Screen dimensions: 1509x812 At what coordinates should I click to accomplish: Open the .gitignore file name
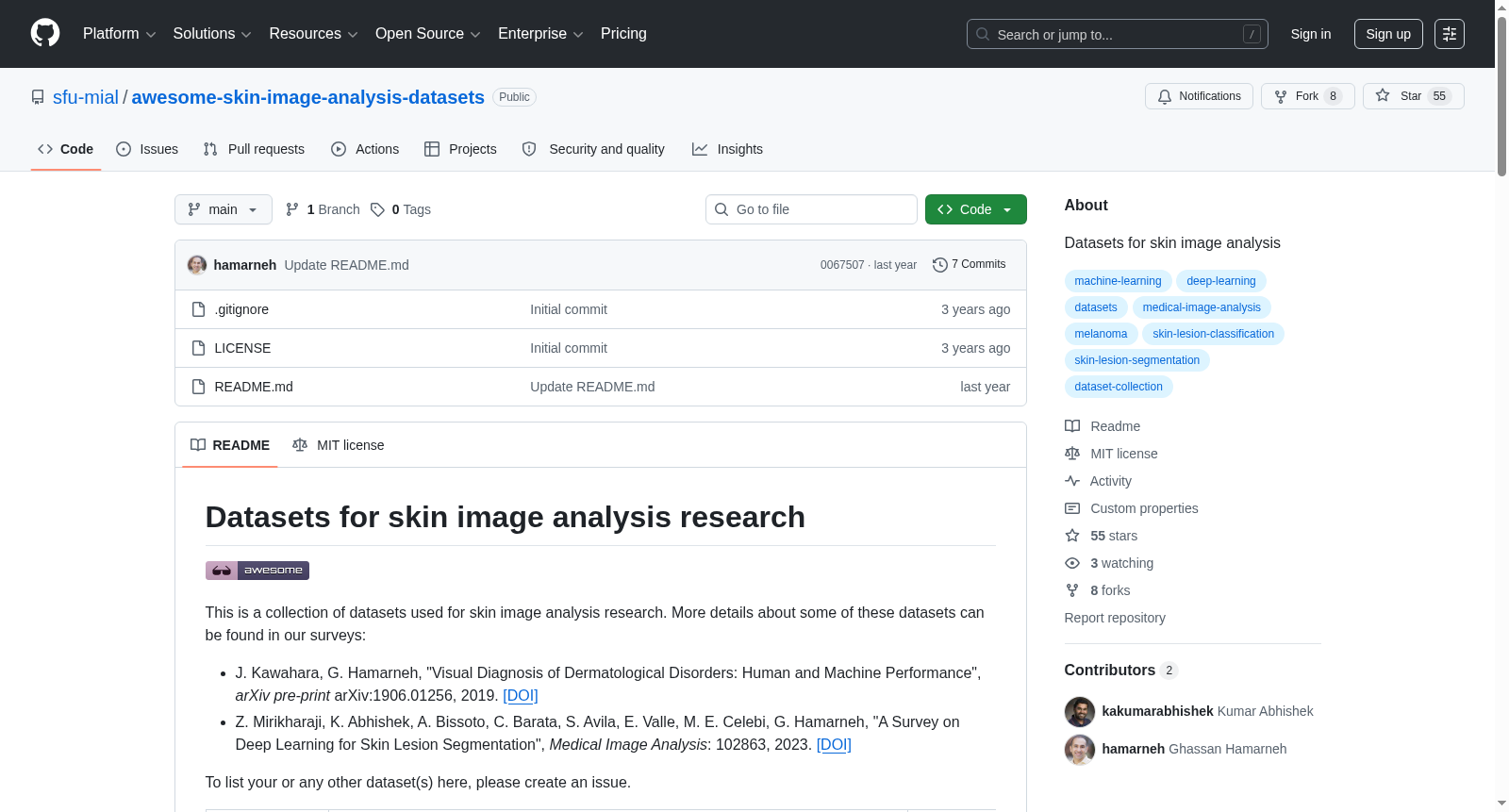coord(241,309)
